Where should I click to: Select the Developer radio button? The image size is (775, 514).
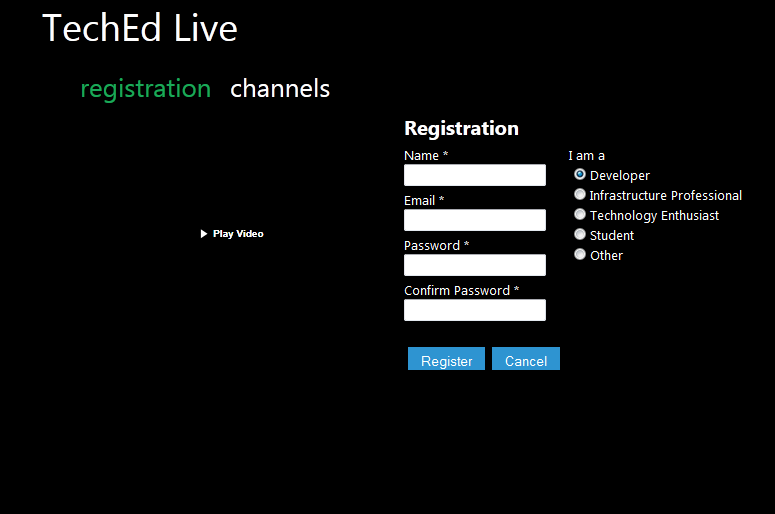580,174
